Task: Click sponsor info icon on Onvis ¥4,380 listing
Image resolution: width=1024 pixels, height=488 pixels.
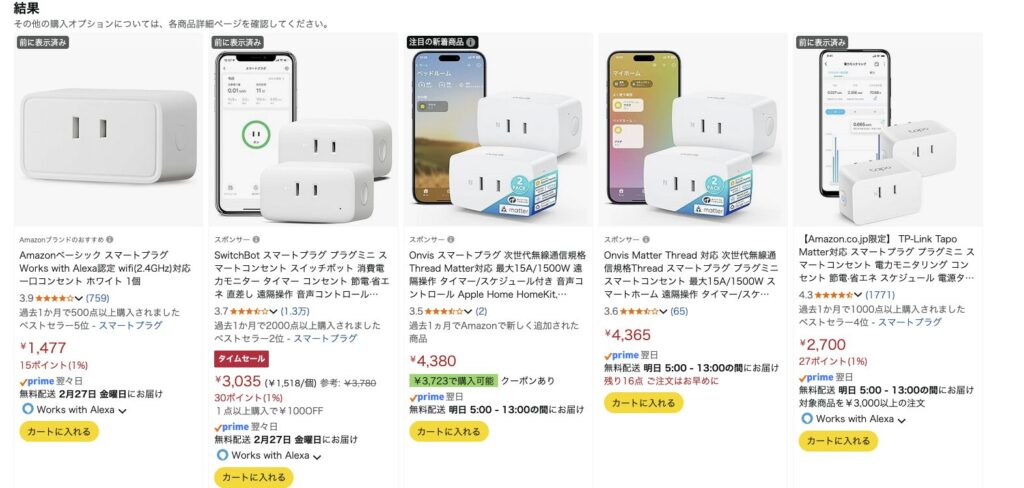Action: [451, 240]
